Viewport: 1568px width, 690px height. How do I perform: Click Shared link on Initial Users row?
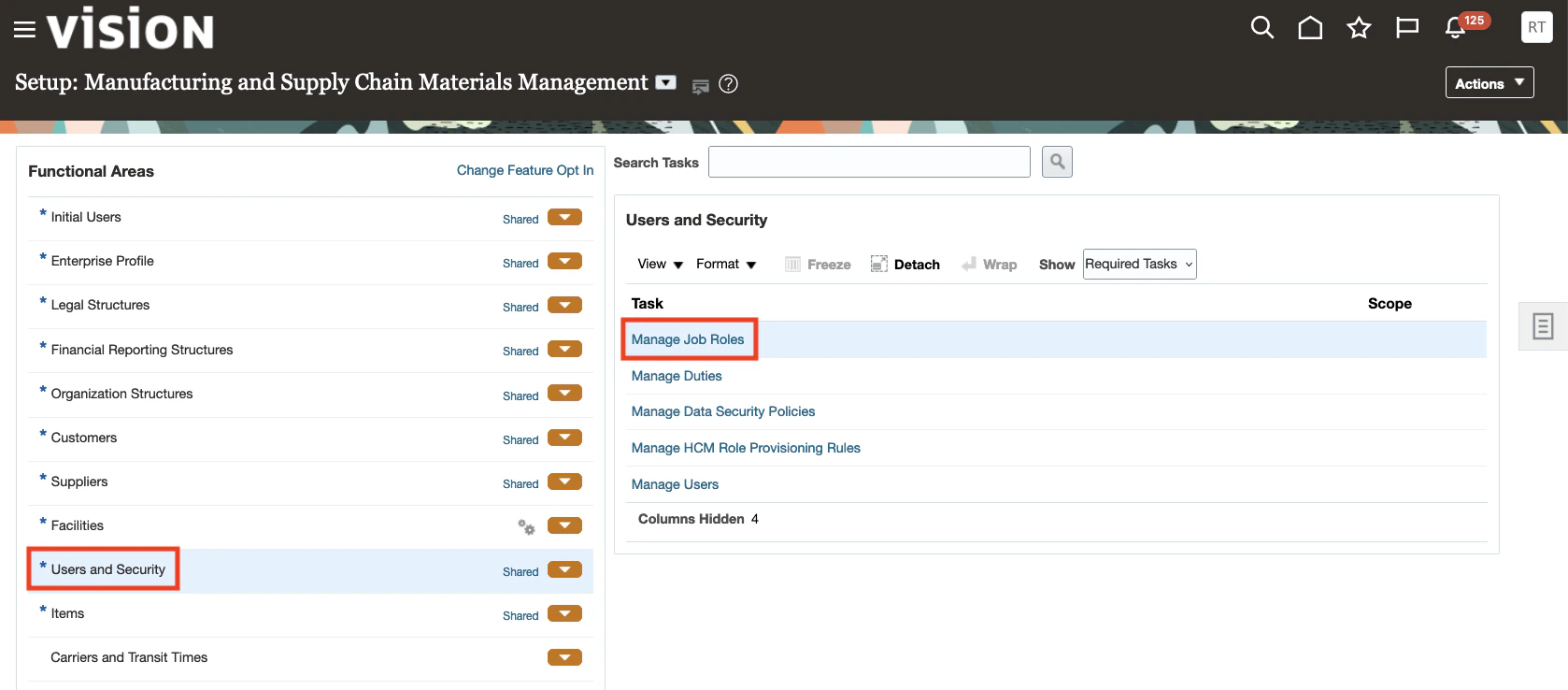point(520,220)
